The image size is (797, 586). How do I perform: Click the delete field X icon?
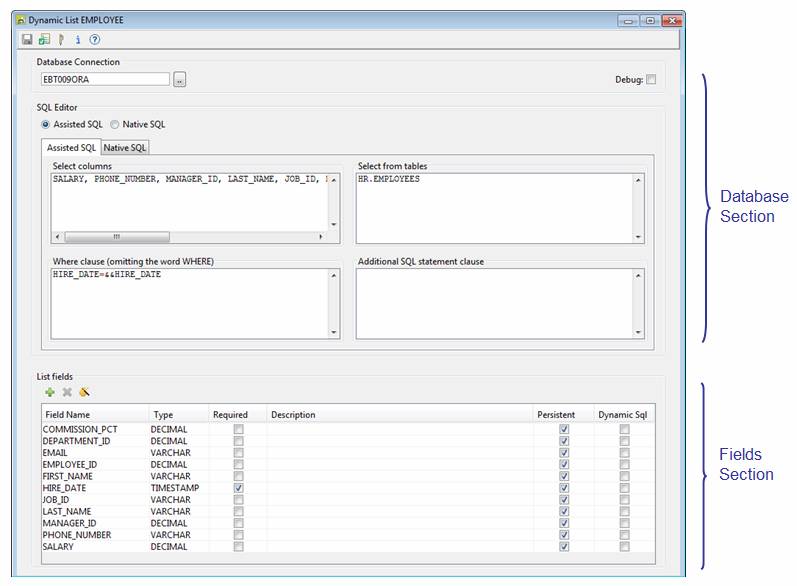[x=67, y=392]
